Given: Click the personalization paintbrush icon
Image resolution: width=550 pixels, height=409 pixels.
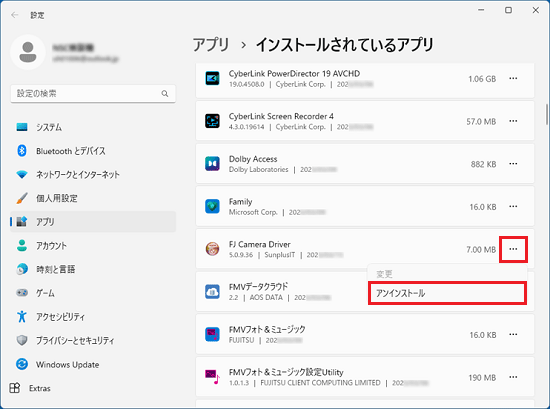Looking at the screenshot, I should [22, 198].
